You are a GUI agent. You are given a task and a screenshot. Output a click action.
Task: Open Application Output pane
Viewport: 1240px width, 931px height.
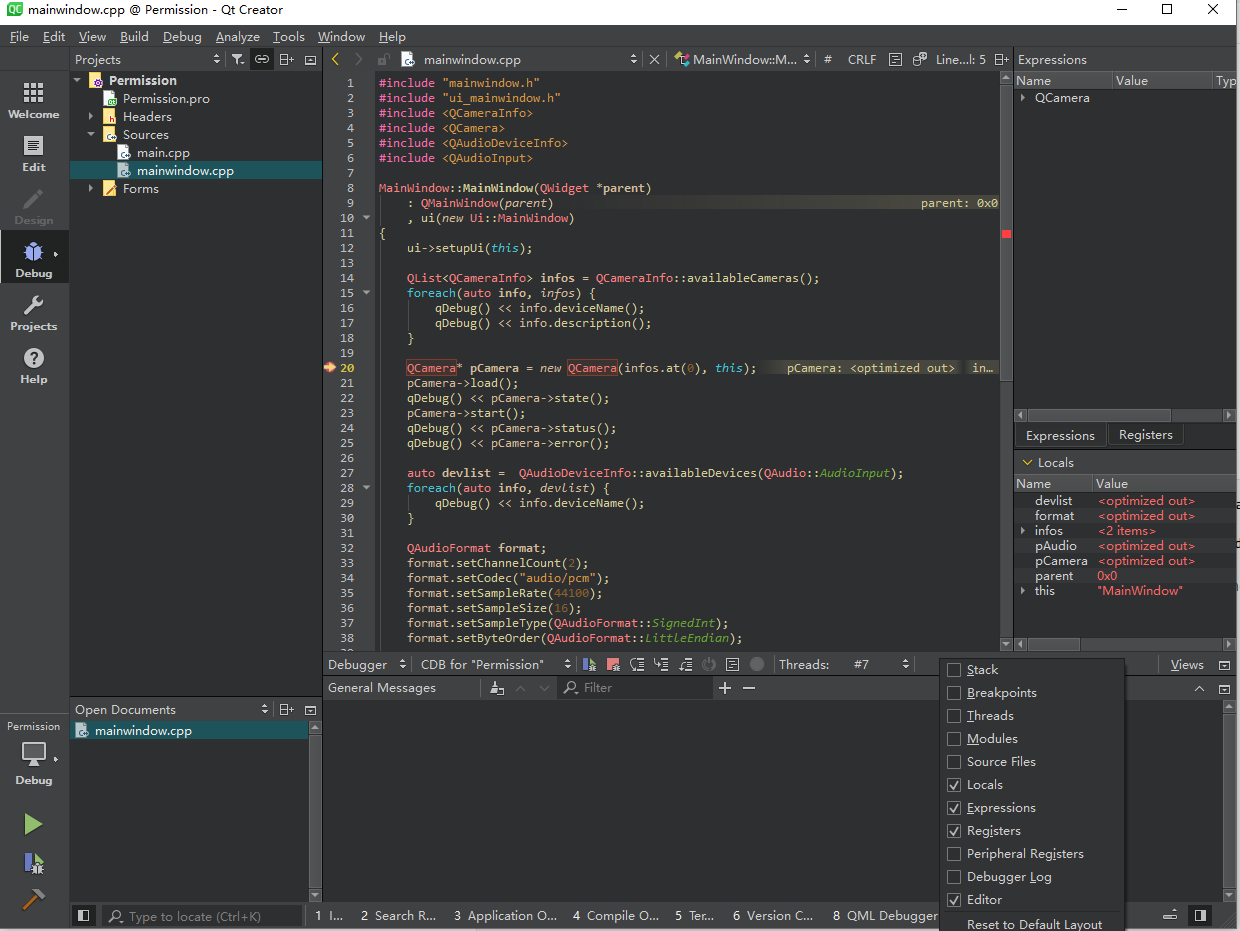[505, 915]
